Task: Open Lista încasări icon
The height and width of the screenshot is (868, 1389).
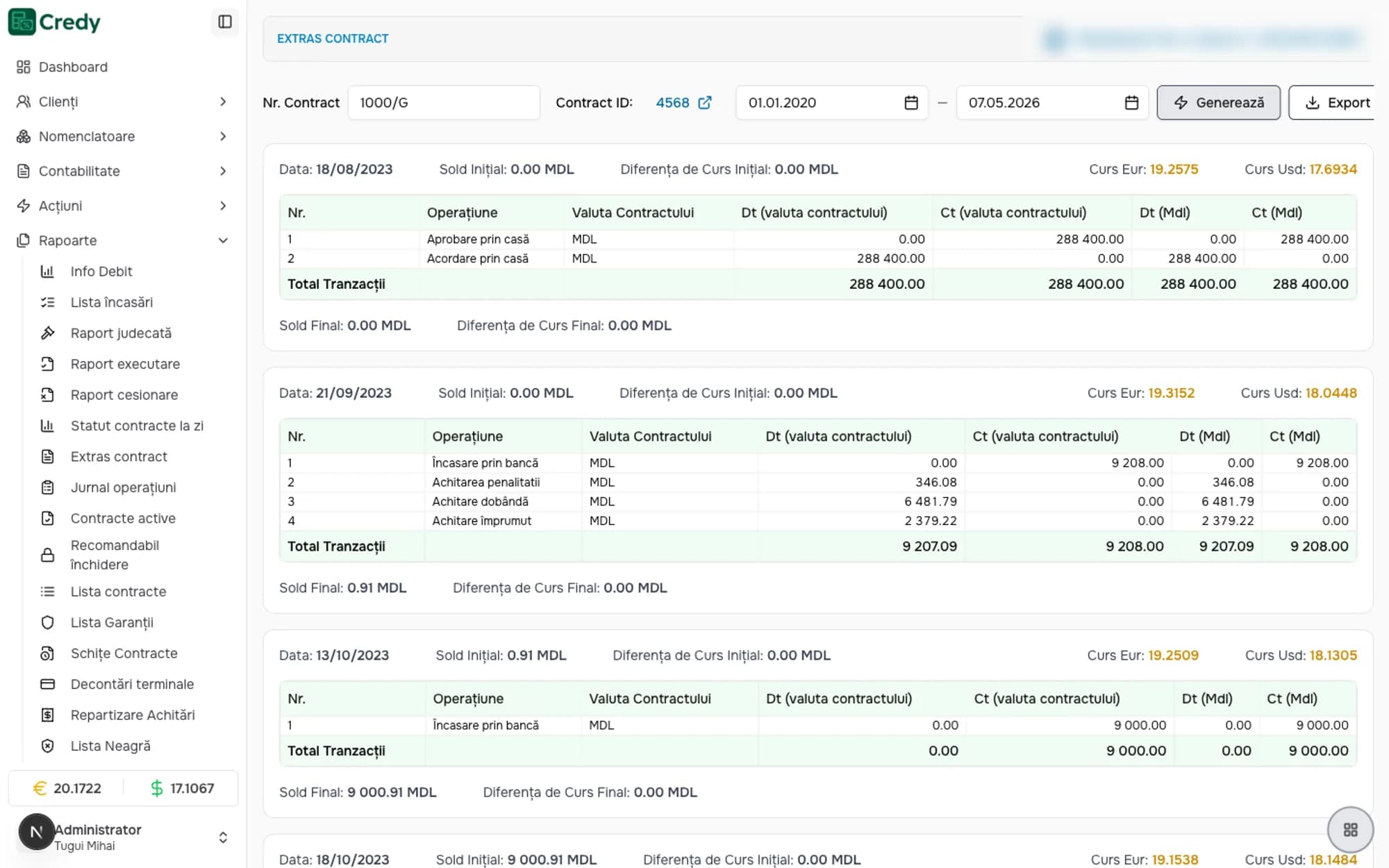Action: [47, 302]
